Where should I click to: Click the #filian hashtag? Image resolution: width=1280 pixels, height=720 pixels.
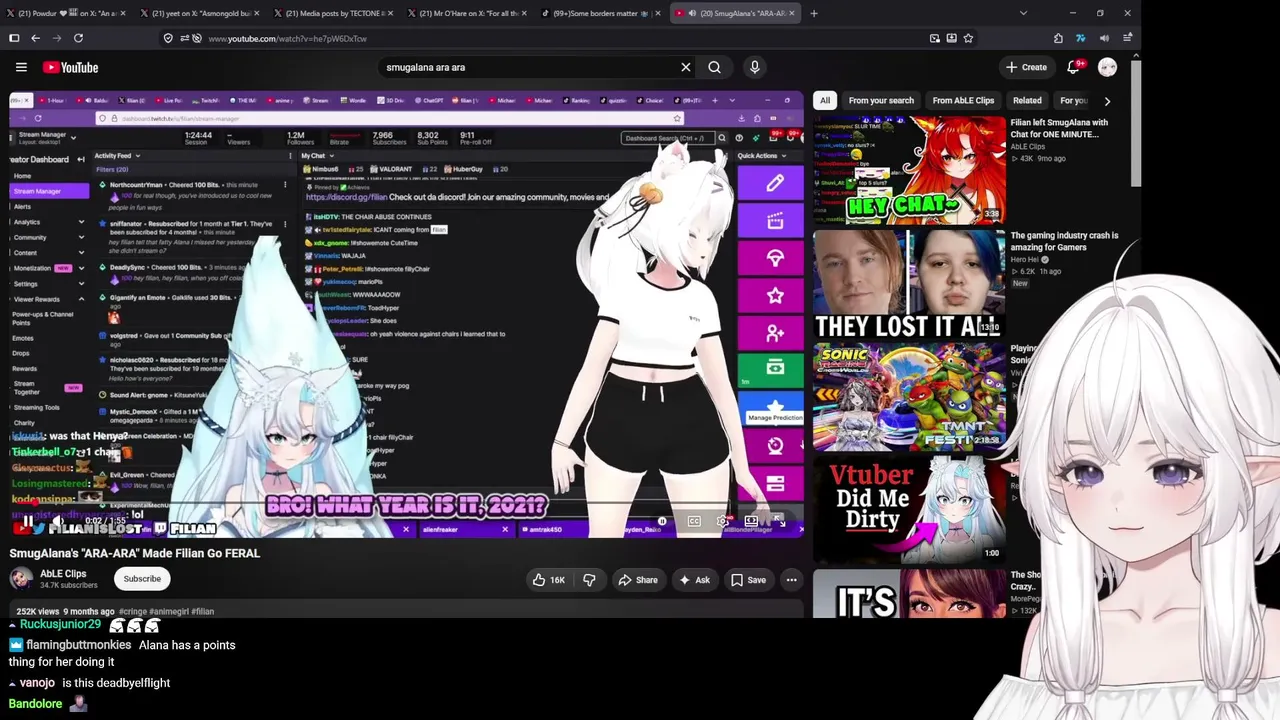tap(202, 611)
